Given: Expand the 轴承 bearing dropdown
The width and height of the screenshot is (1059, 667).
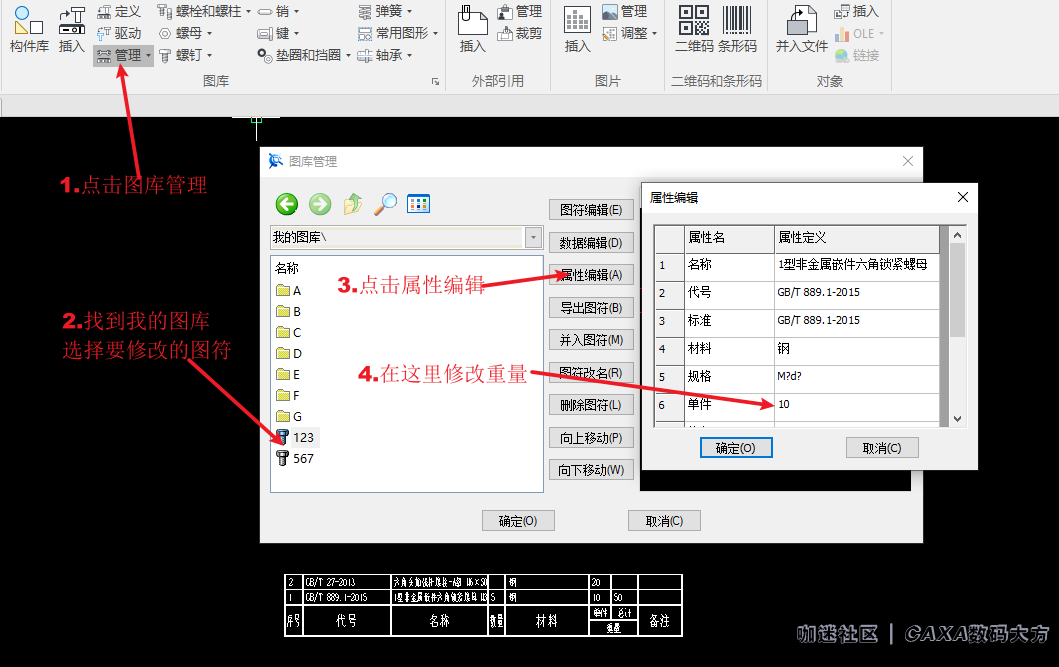Looking at the screenshot, I should pyautogui.click(x=409, y=55).
